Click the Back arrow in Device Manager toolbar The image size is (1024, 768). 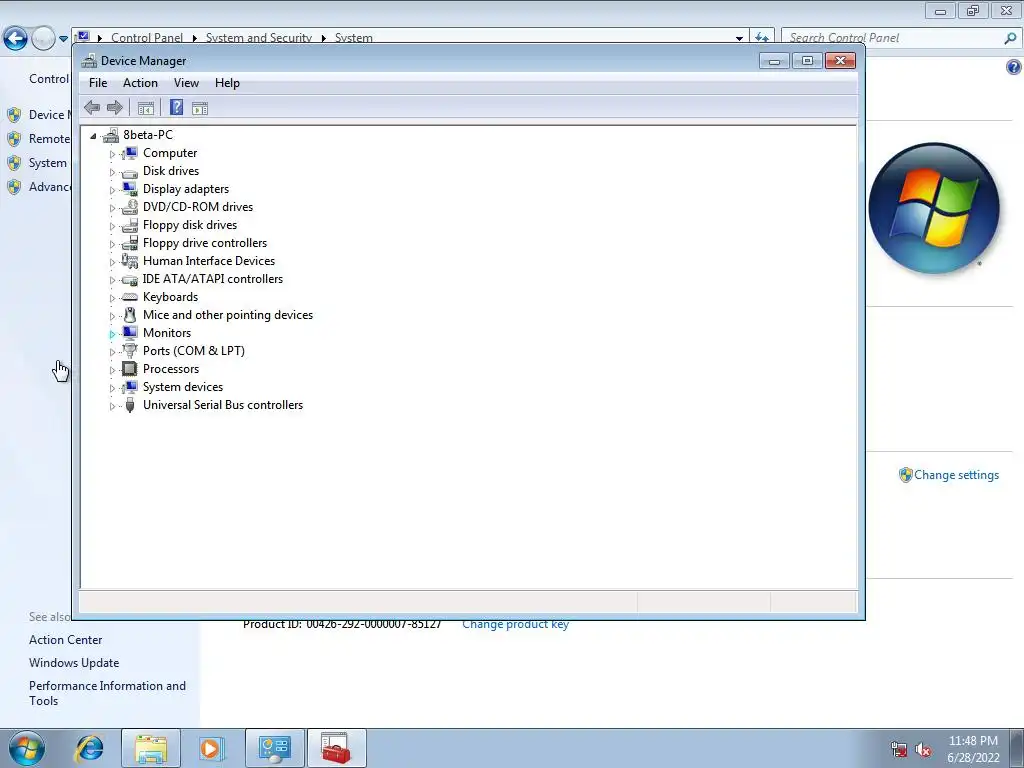coord(92,108)
